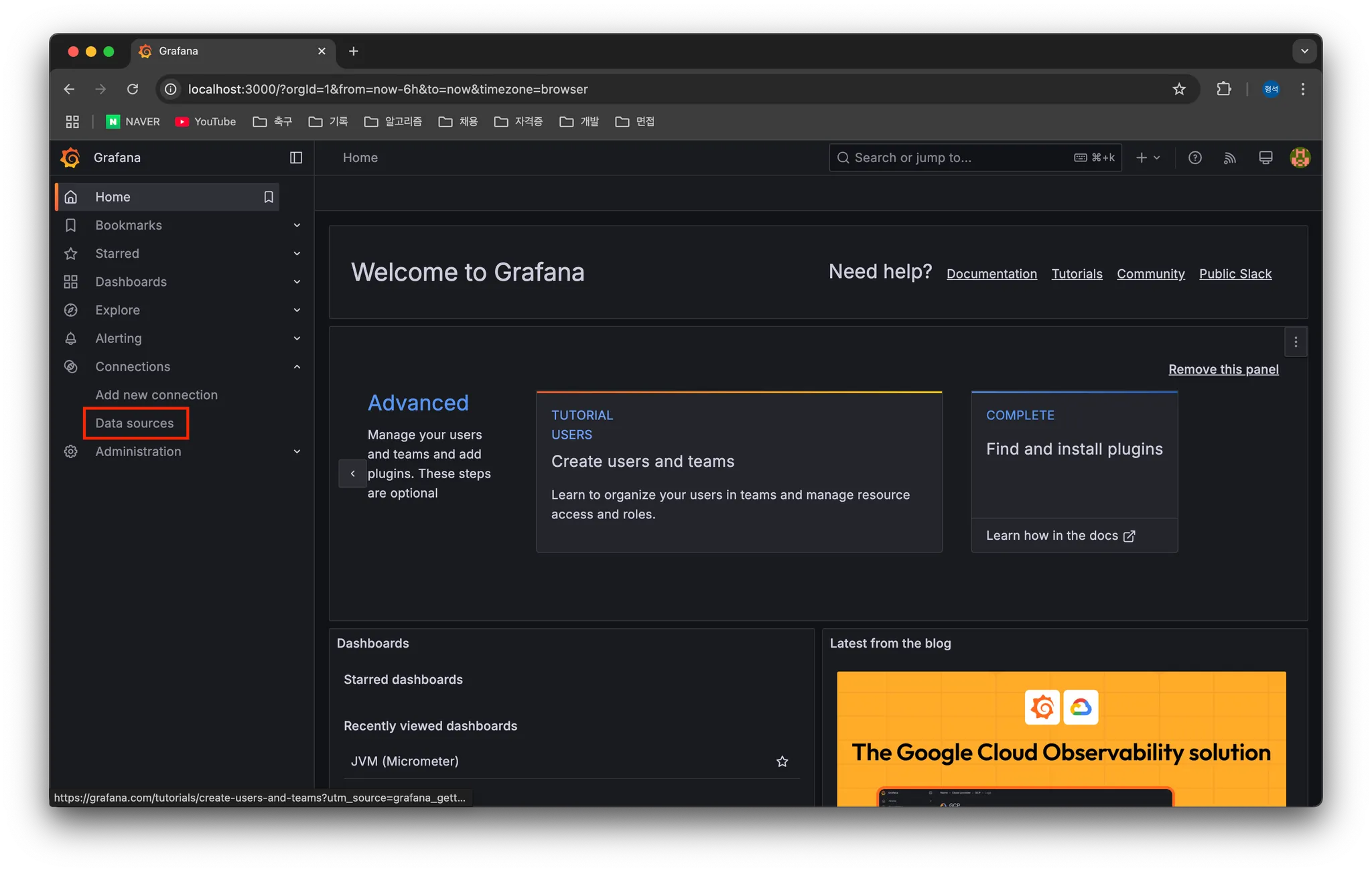
Task: Open the user profile avatar
Action: tap(1300, 157)
